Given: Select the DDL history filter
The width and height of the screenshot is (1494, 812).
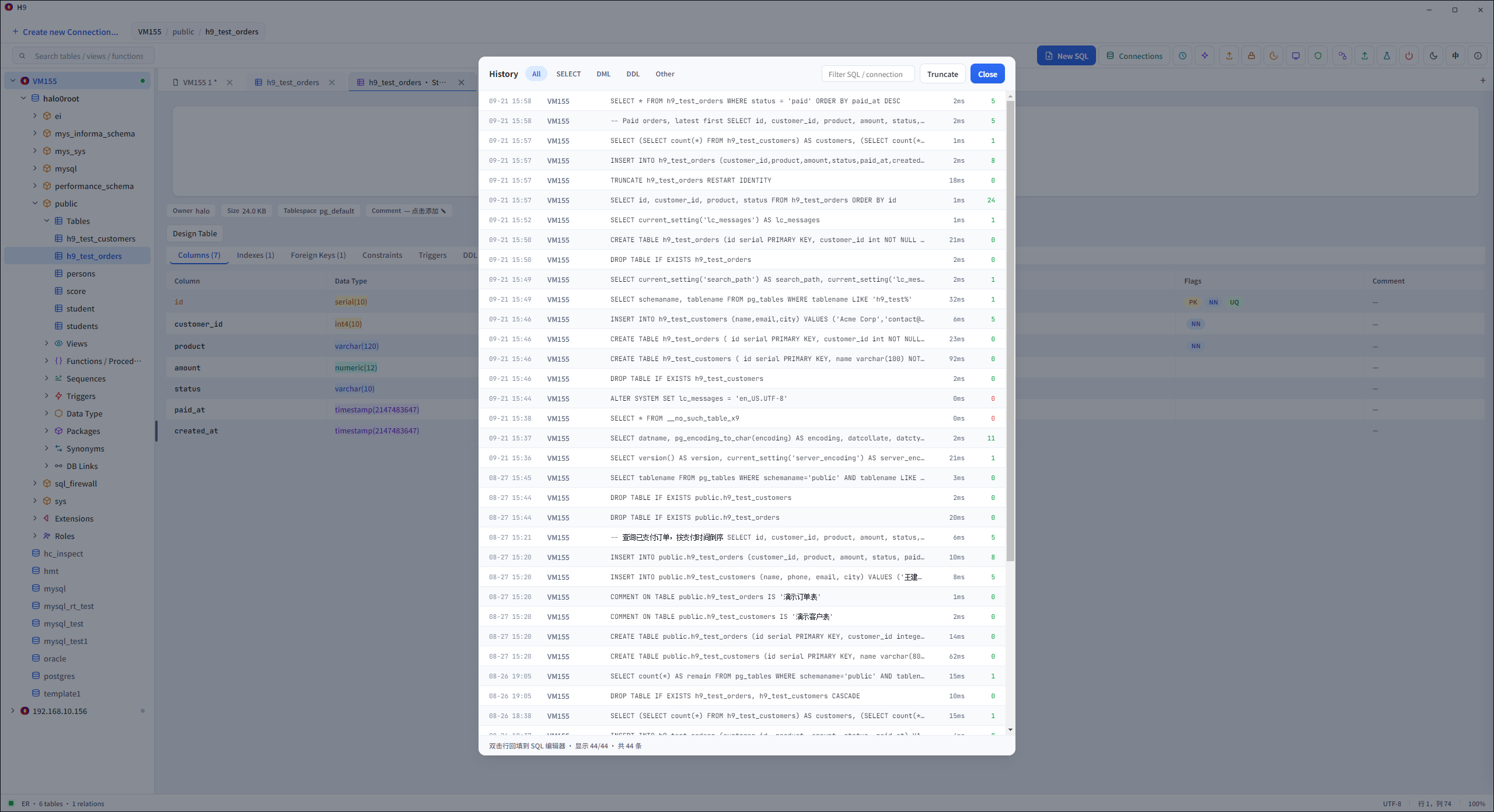Looking at the screenshot, I should pos(633,74).
